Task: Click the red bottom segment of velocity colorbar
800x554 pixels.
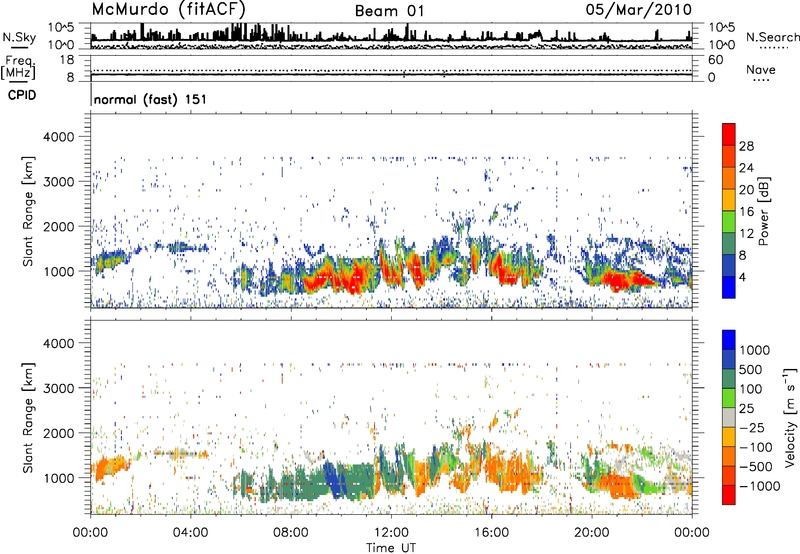Action: coord(729,495)
